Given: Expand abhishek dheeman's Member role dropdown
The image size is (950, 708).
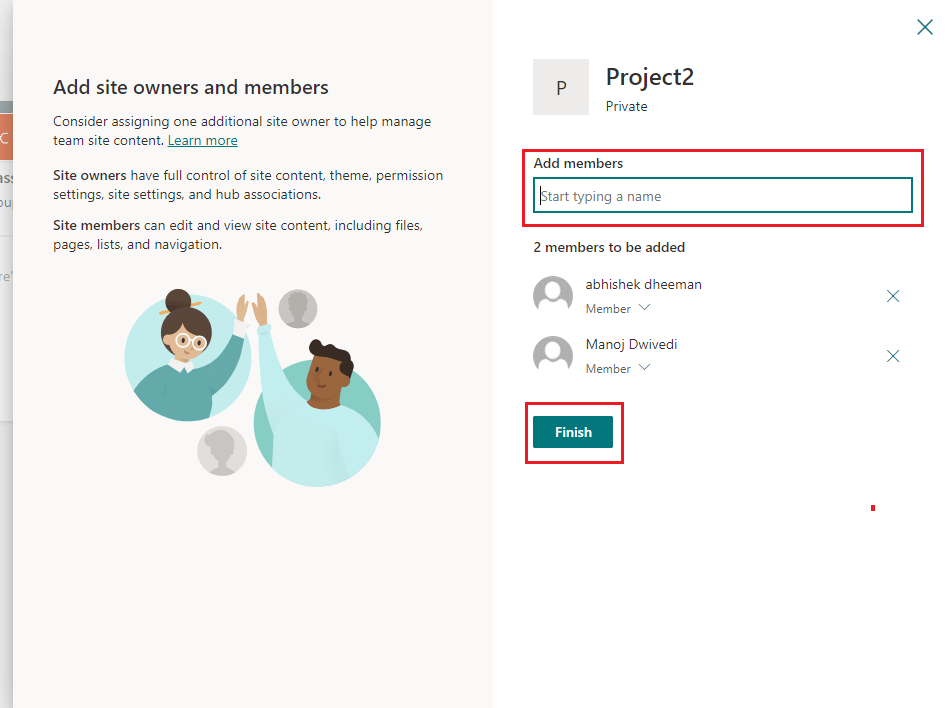Looking at the screenshot, I should 618,308.
